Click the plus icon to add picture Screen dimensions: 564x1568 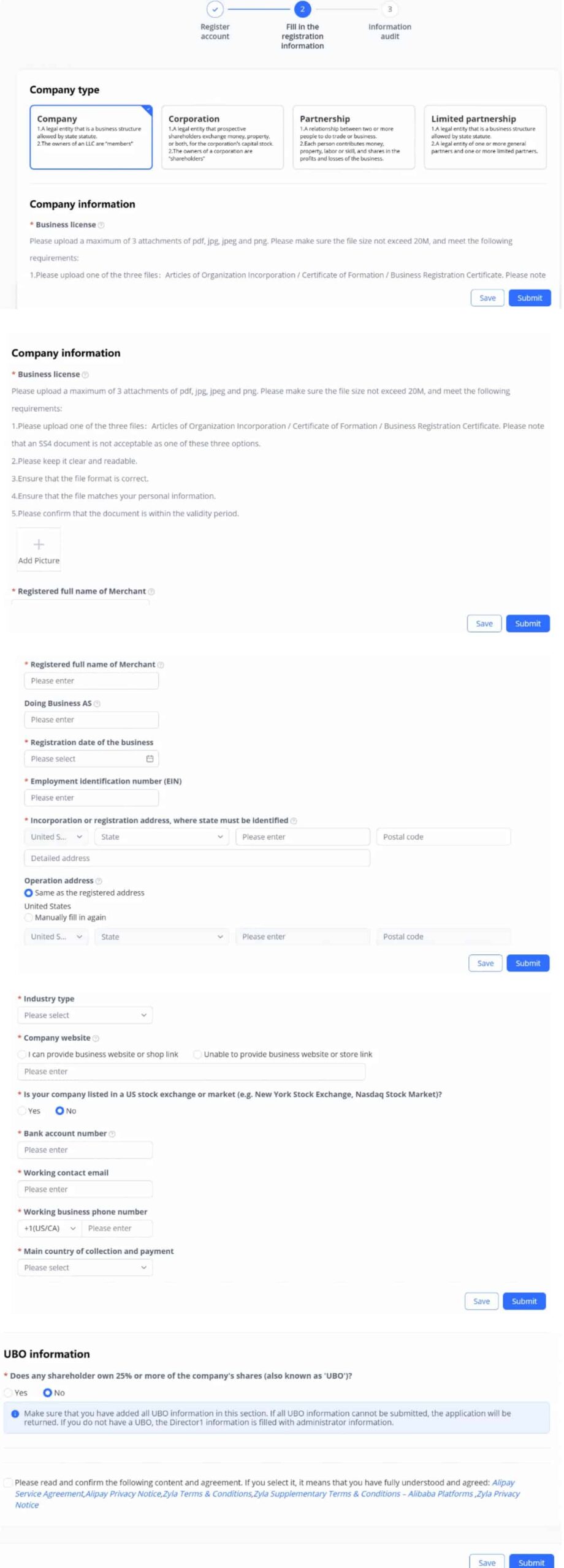[39, 545]
